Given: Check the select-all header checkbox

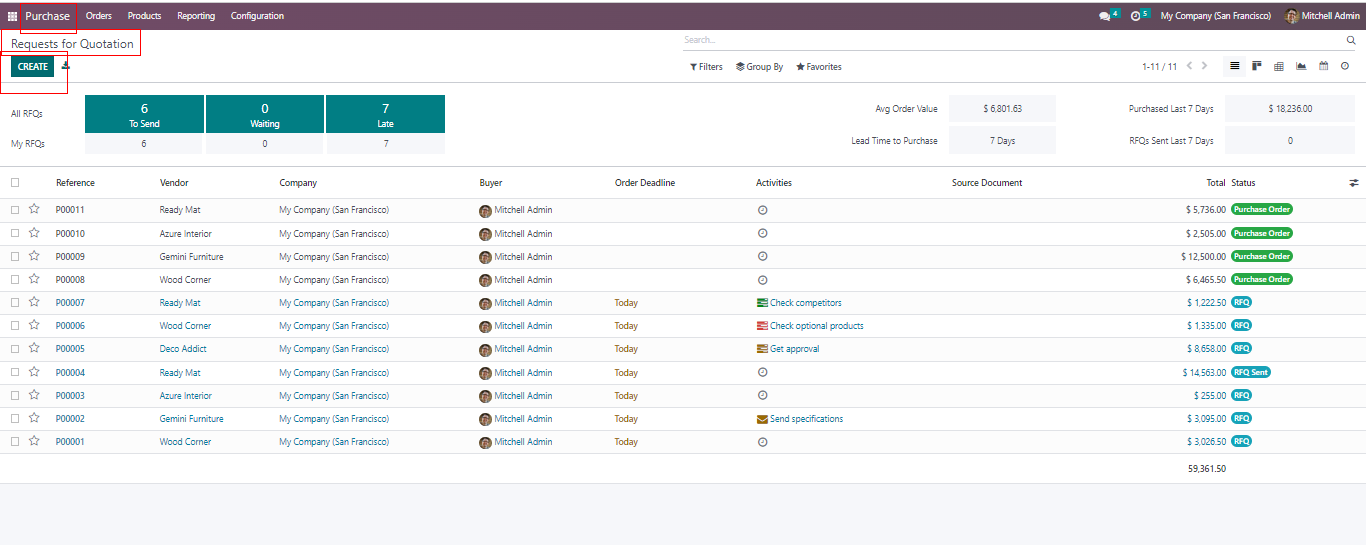Looking at the screenshot, I should point(15,183).
